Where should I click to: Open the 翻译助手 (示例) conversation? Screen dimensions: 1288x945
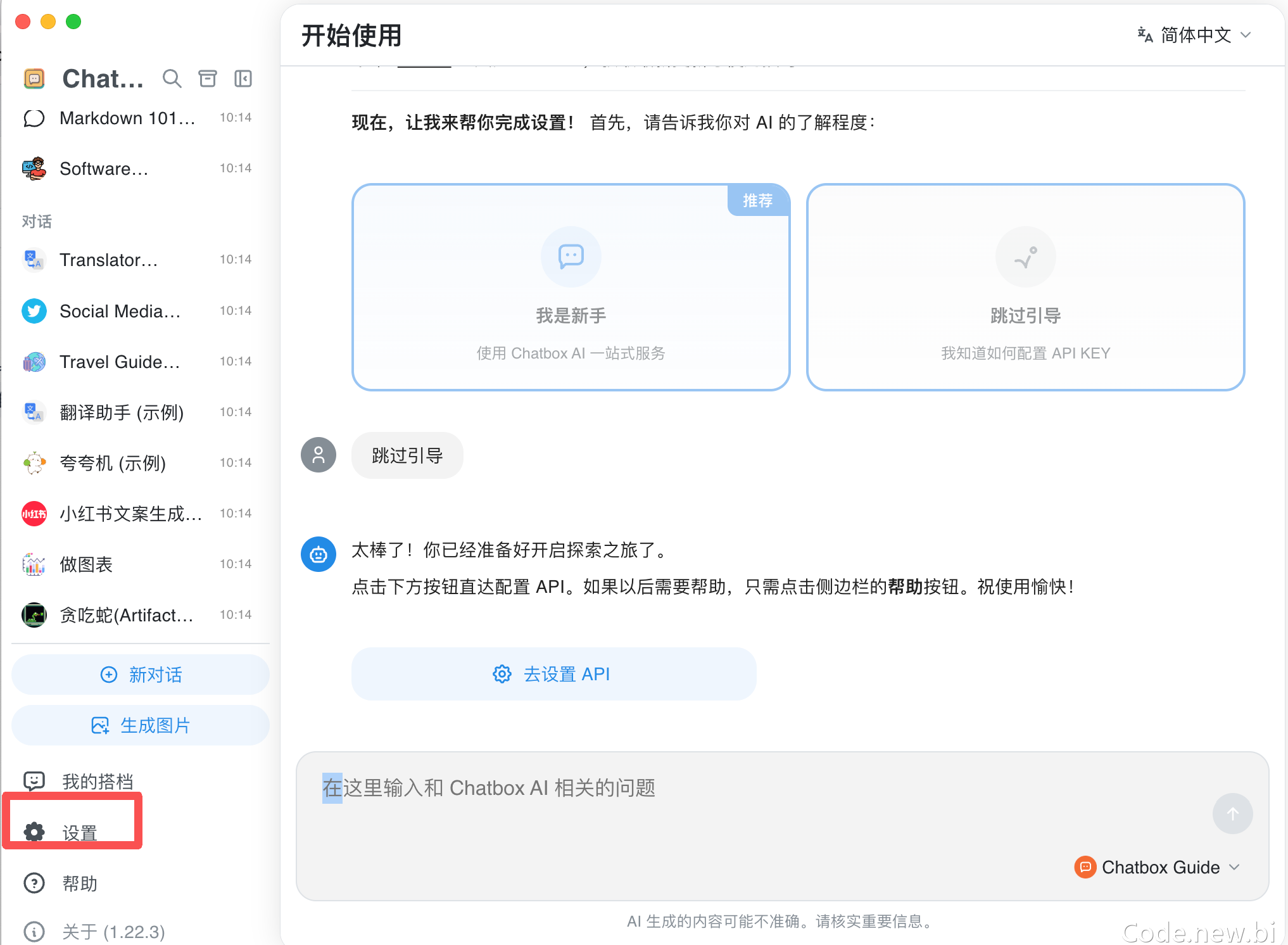[141, 412]
